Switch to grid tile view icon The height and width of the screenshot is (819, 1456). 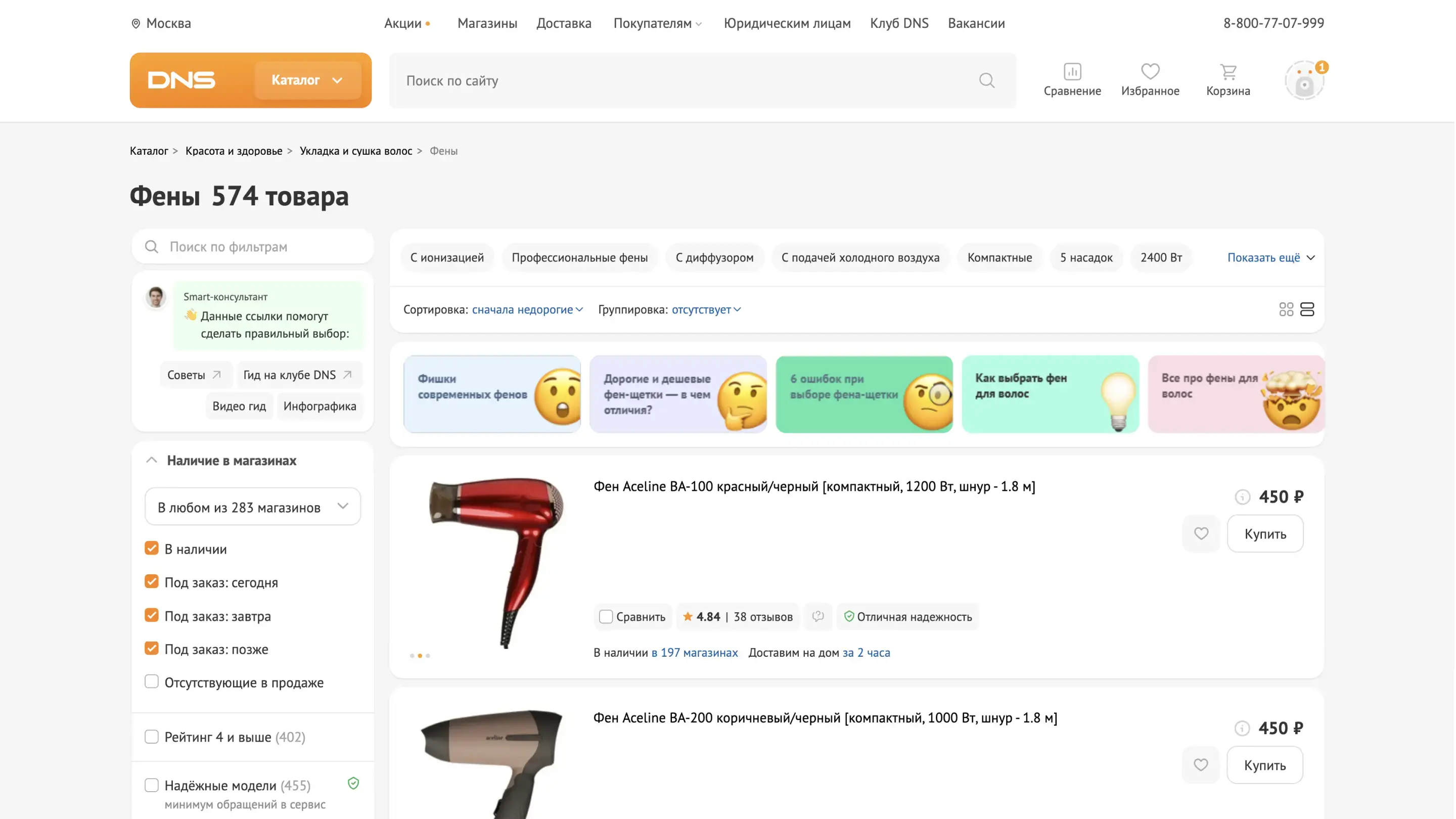click(1286, 309)
